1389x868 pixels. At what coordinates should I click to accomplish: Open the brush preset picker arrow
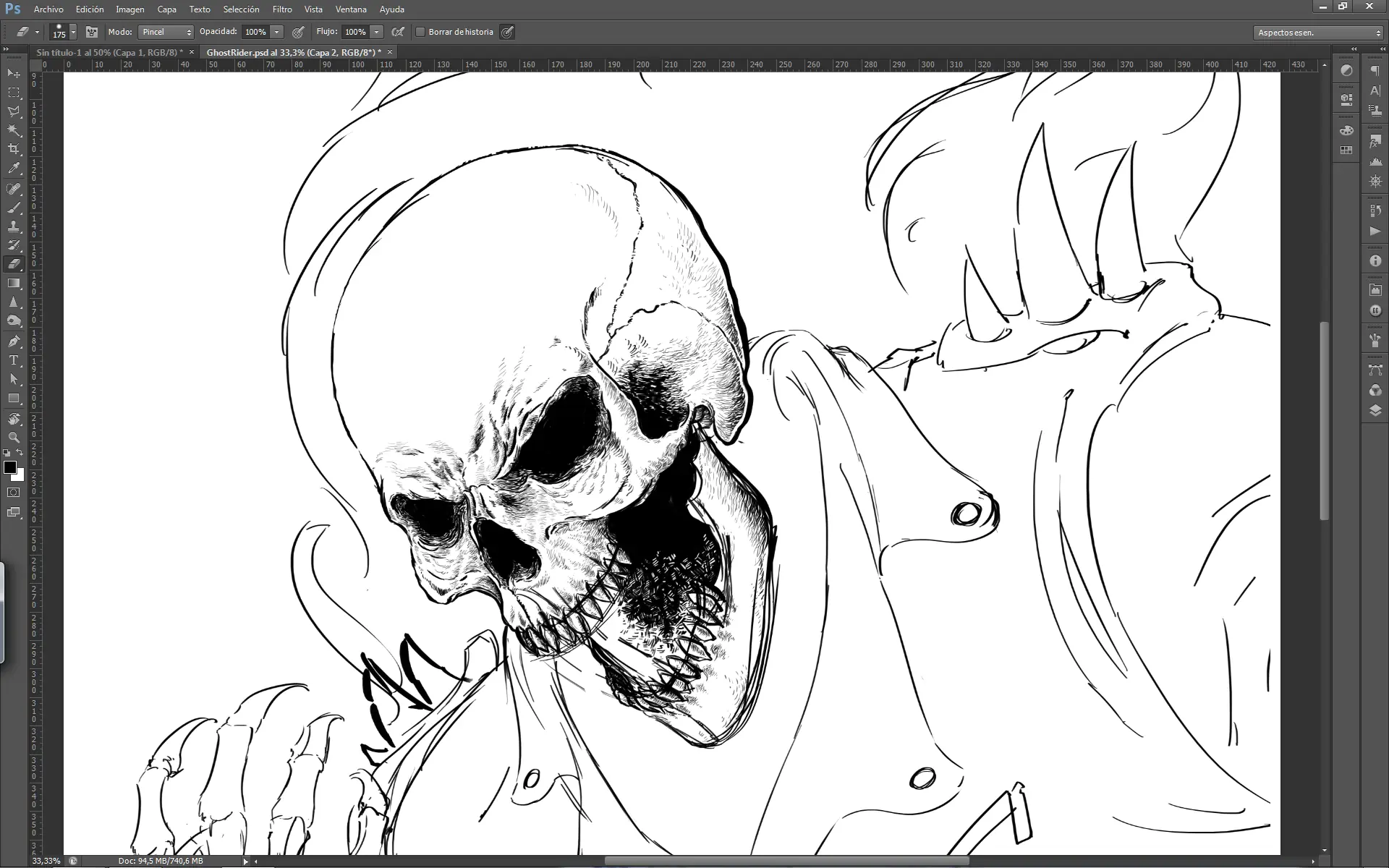tap(73, 33)
